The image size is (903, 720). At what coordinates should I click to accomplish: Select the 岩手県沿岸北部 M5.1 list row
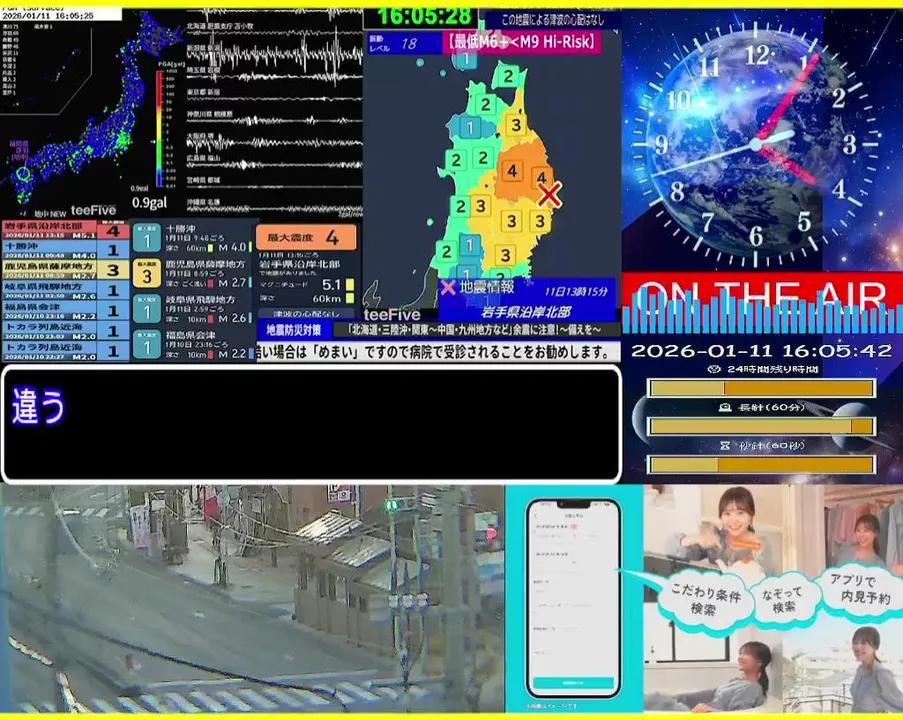click(x=65, y=230)
